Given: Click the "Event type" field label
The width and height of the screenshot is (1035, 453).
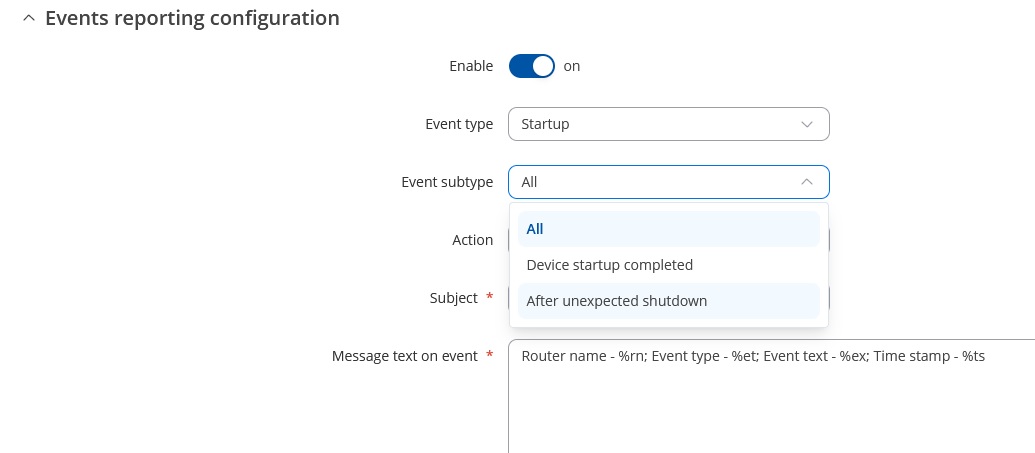Looking at the screenshot, I should (459, 124).
